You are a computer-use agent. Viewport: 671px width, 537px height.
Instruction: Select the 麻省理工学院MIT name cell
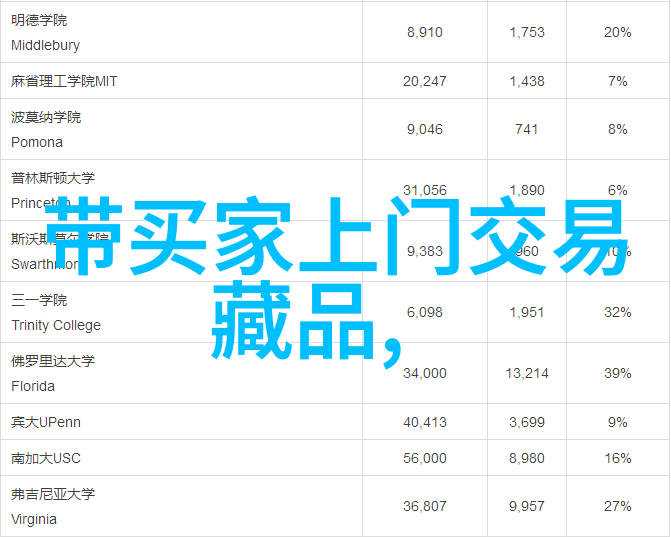181,81
